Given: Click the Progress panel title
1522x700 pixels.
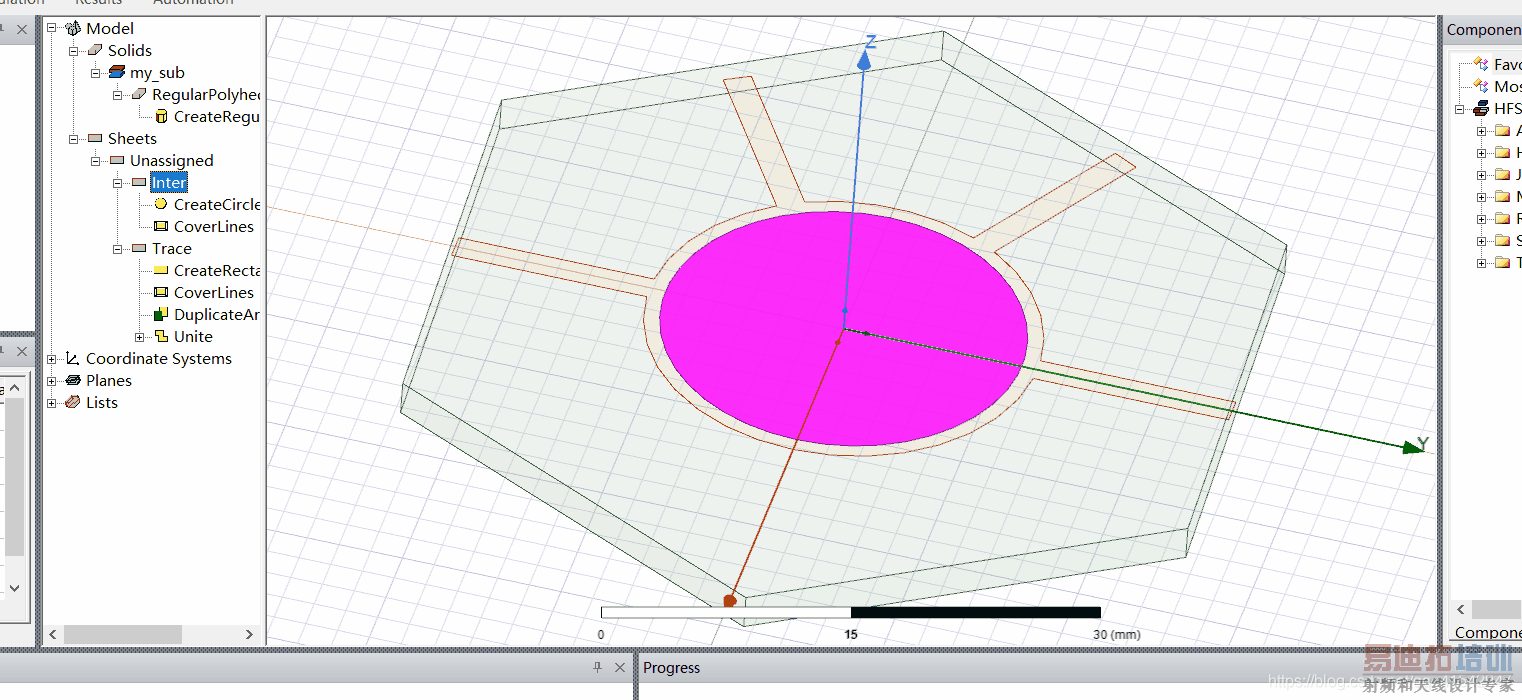Looking at the screenshot, I should coord(671,667).
